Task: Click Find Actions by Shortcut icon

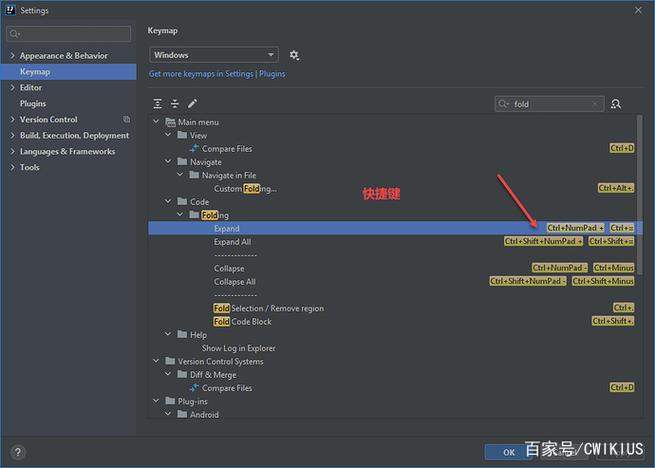Action: click(x=616, y=104)
